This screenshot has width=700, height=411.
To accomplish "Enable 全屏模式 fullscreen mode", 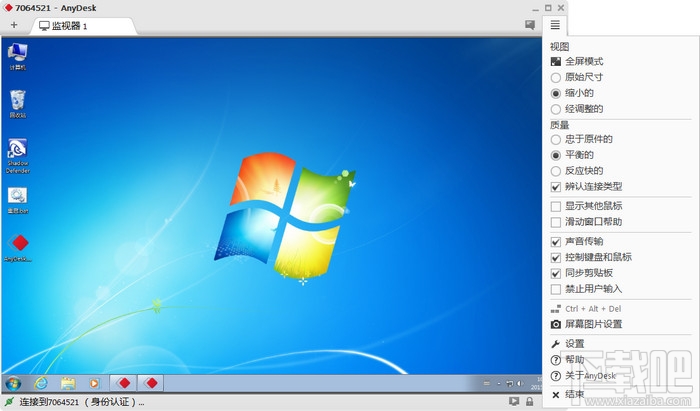I will point(577,62).
